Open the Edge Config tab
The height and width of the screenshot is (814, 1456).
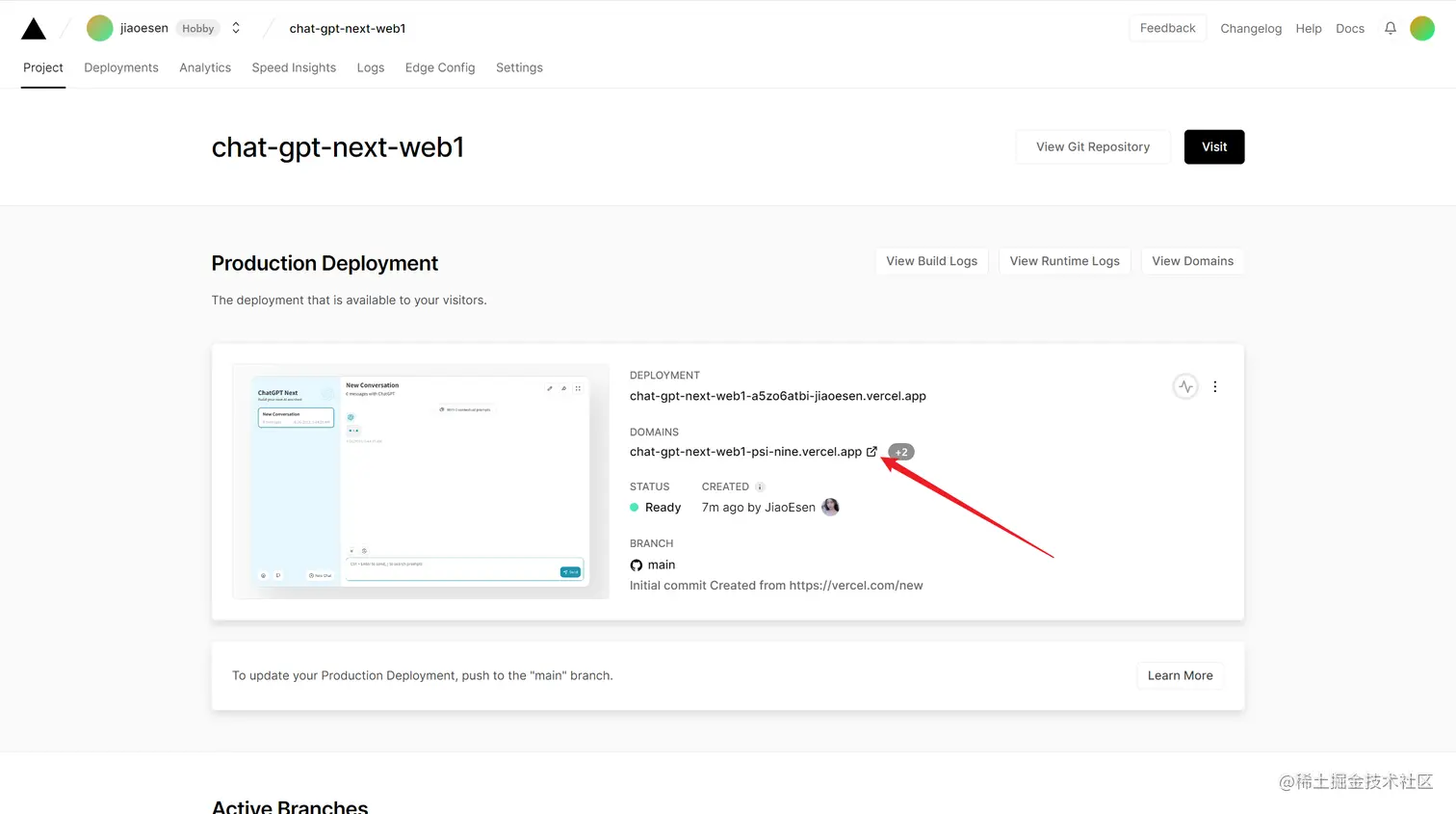(440, 67)
